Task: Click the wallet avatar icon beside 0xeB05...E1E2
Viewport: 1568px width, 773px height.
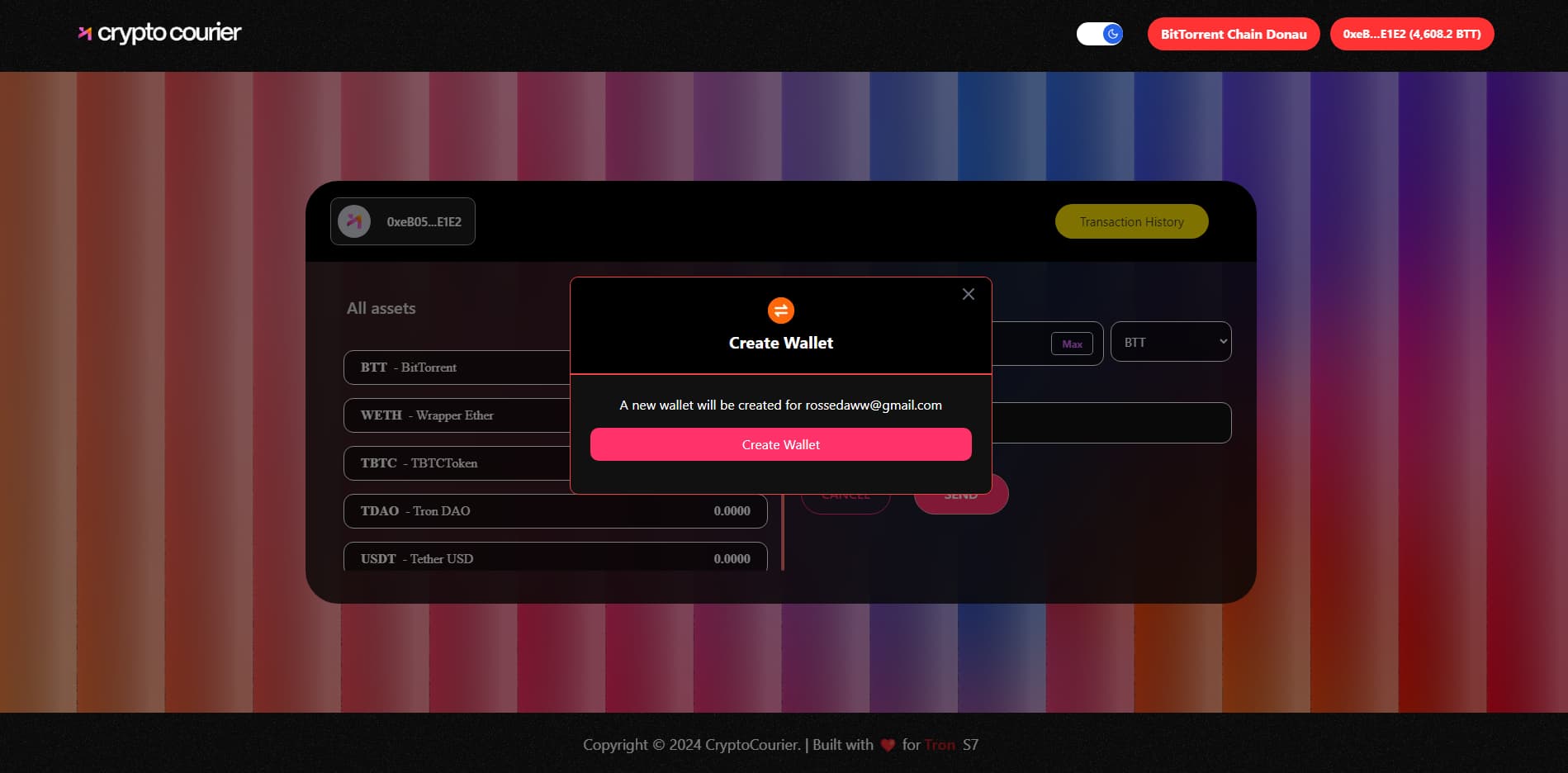Action: click(x=354, y=221)
